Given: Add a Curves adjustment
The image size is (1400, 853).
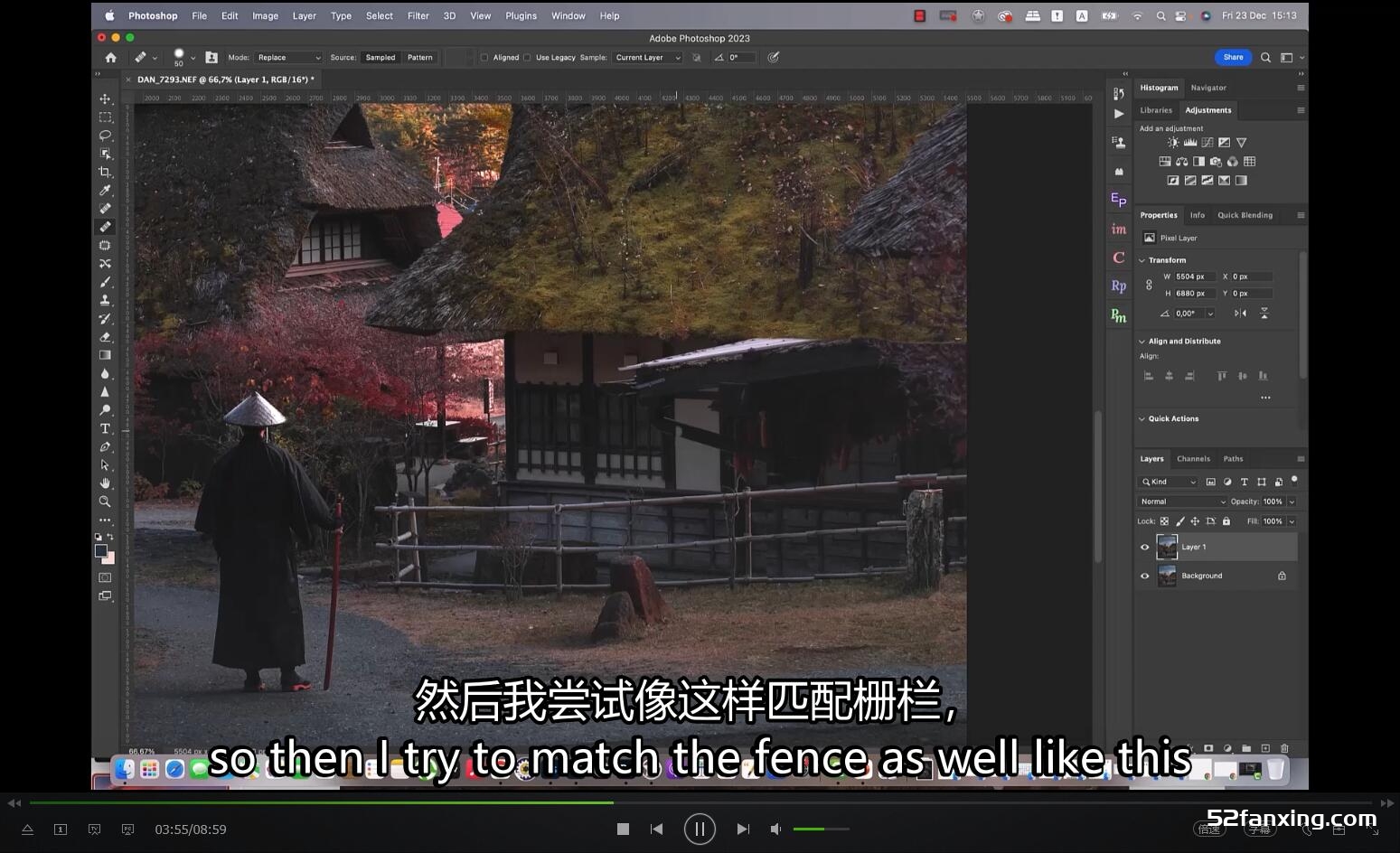Looking at the screenshot, I should pos(1207,143).
